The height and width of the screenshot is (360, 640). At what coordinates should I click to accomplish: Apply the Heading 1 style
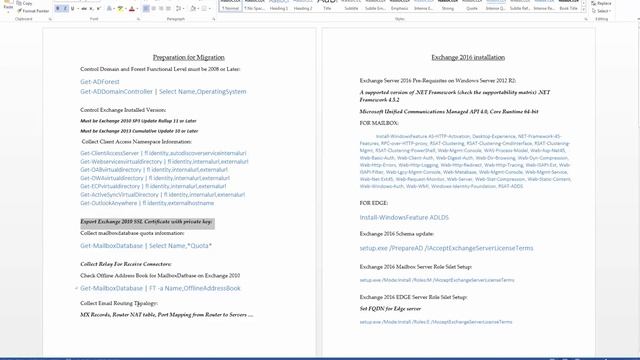pyautogui.click(x=278, y=6)
